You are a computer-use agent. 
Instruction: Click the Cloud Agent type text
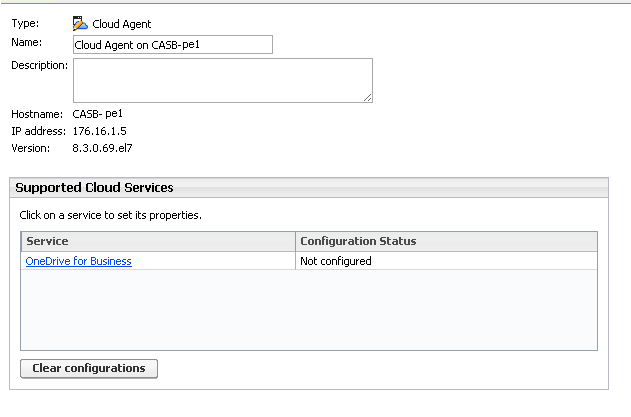click(122, 24)
